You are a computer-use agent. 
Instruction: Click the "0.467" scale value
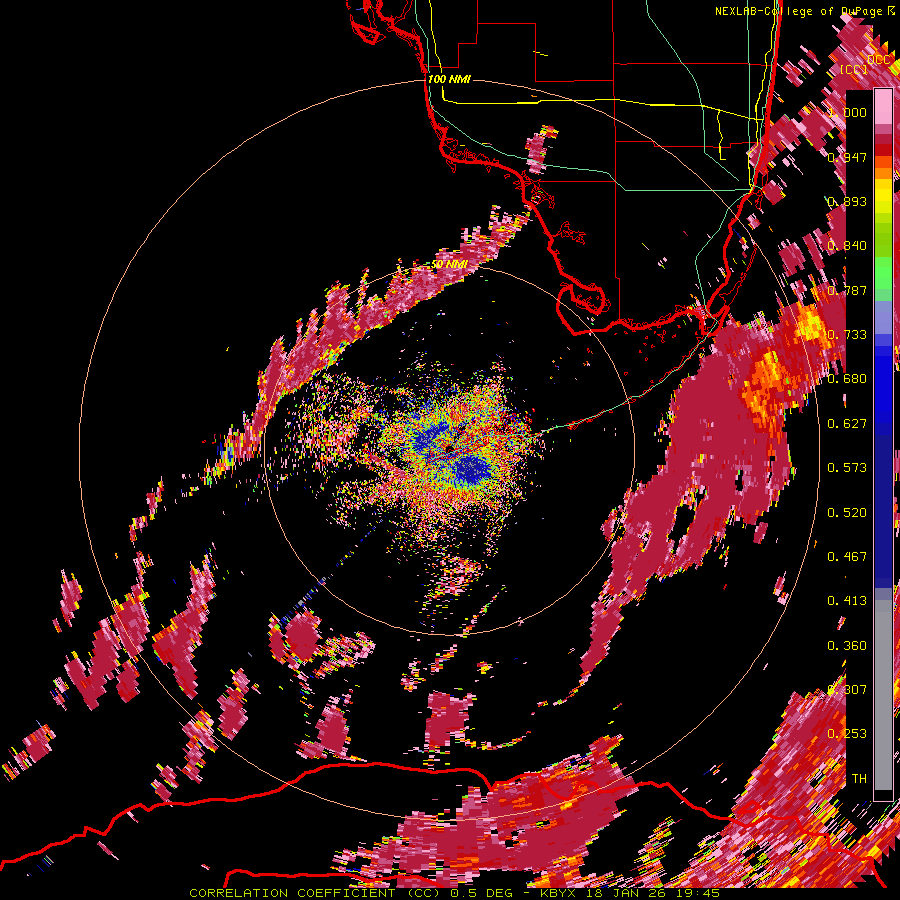pyautogui.click(x=847, y=557)
